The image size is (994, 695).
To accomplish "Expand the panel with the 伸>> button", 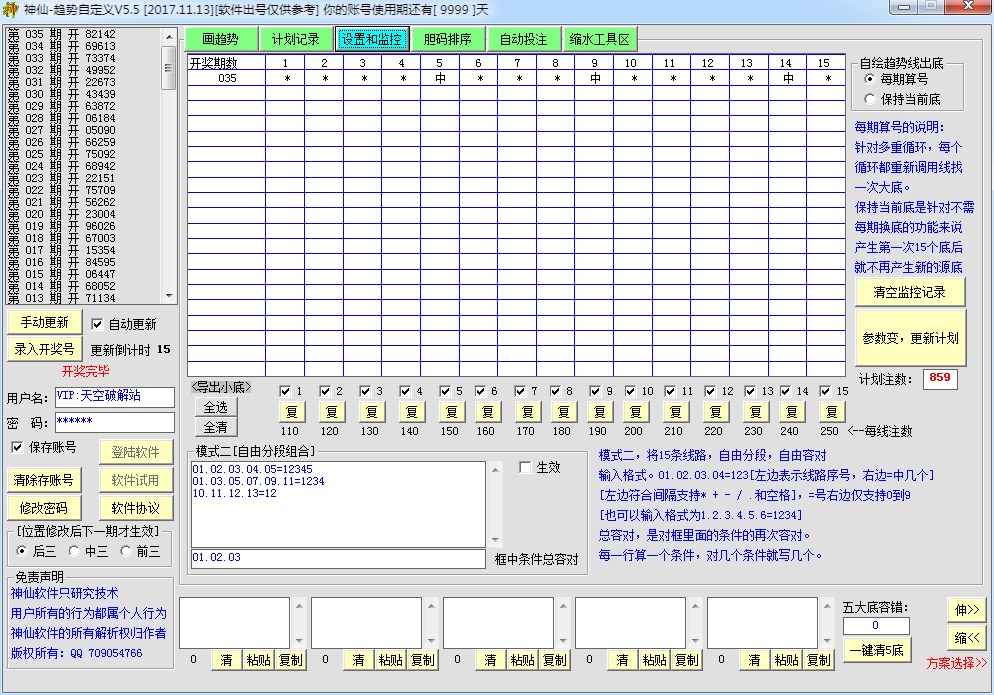I will click(966, 608).
